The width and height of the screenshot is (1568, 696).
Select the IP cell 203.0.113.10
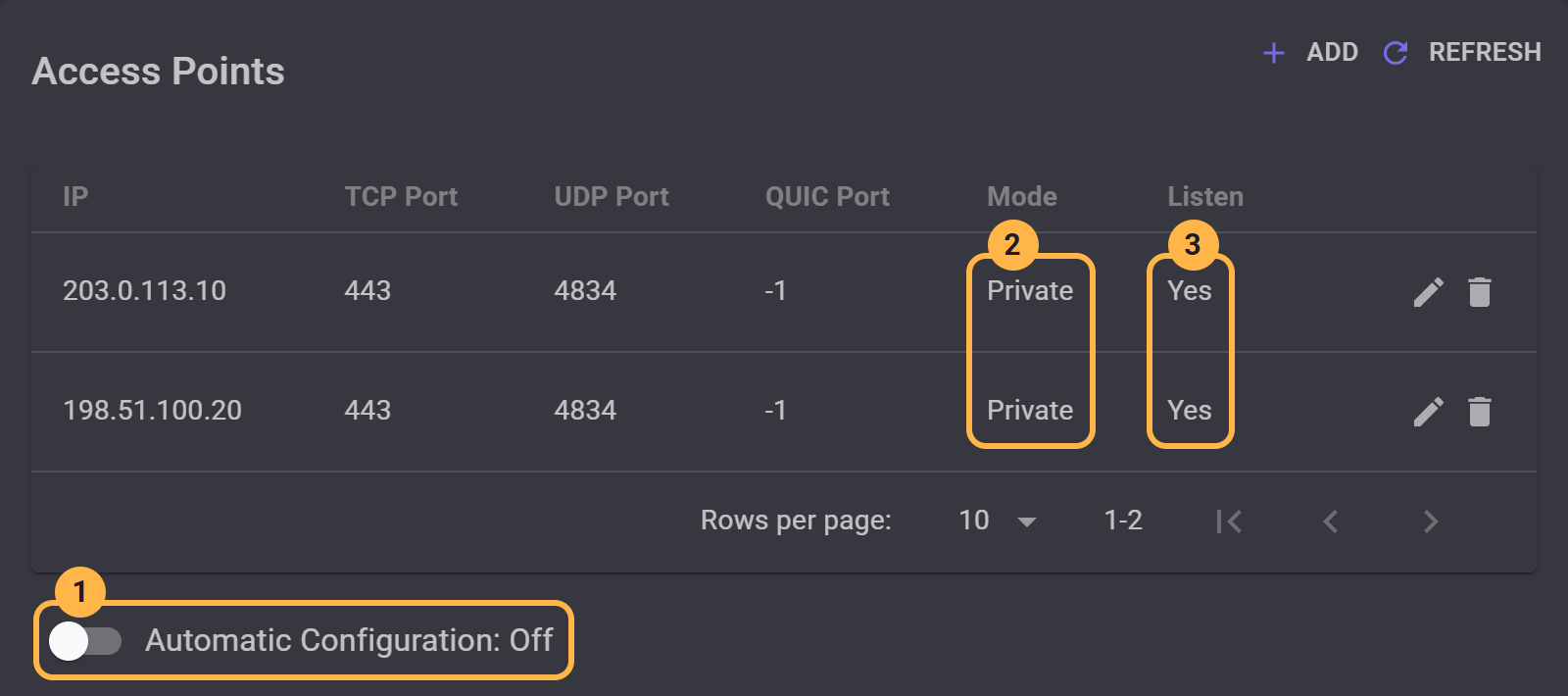tap(144, 291)
